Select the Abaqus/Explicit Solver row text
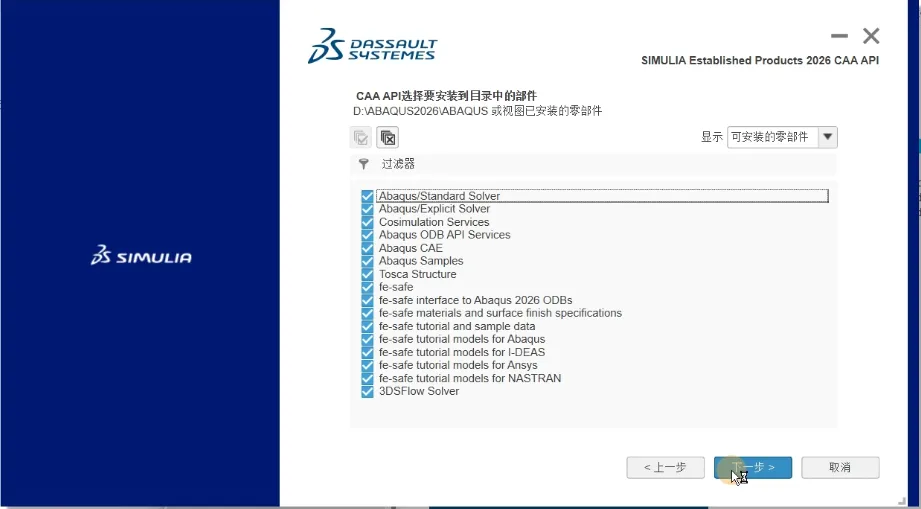 pyautogui.click(x=434, y=209)
